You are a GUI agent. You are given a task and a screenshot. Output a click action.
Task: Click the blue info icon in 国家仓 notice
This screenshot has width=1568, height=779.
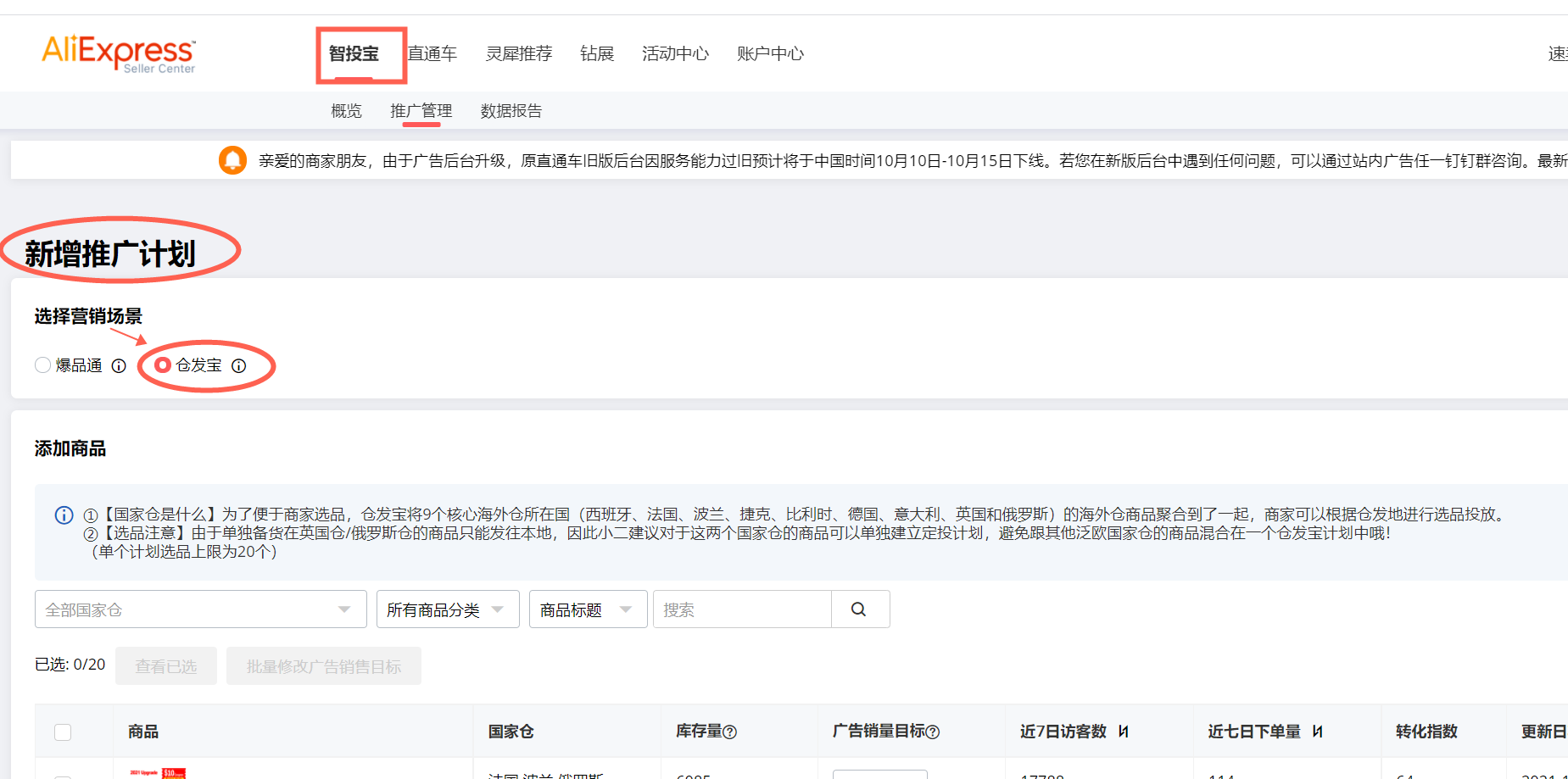click(64, 515)
